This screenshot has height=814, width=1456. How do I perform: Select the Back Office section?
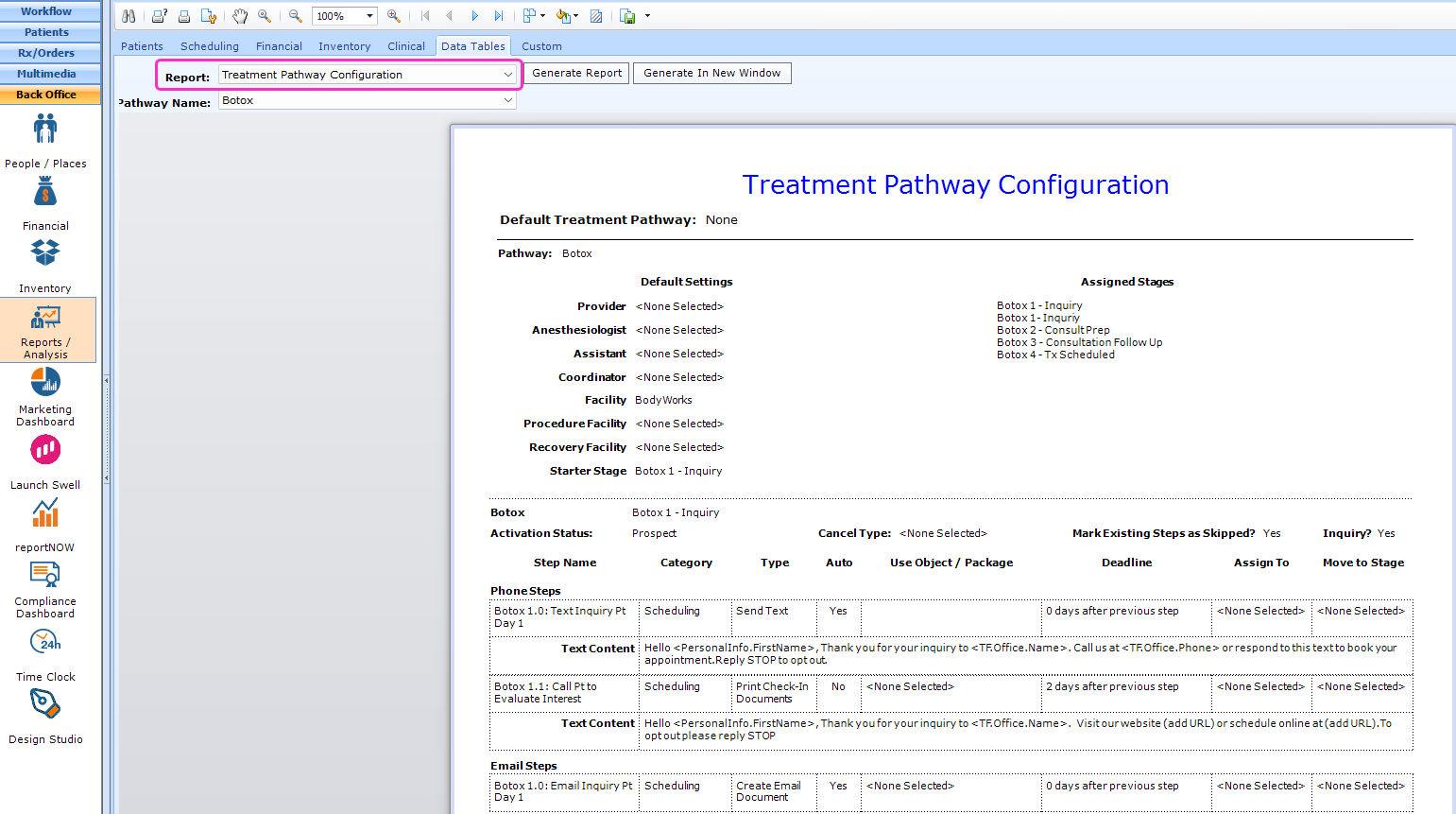(50, 95)
